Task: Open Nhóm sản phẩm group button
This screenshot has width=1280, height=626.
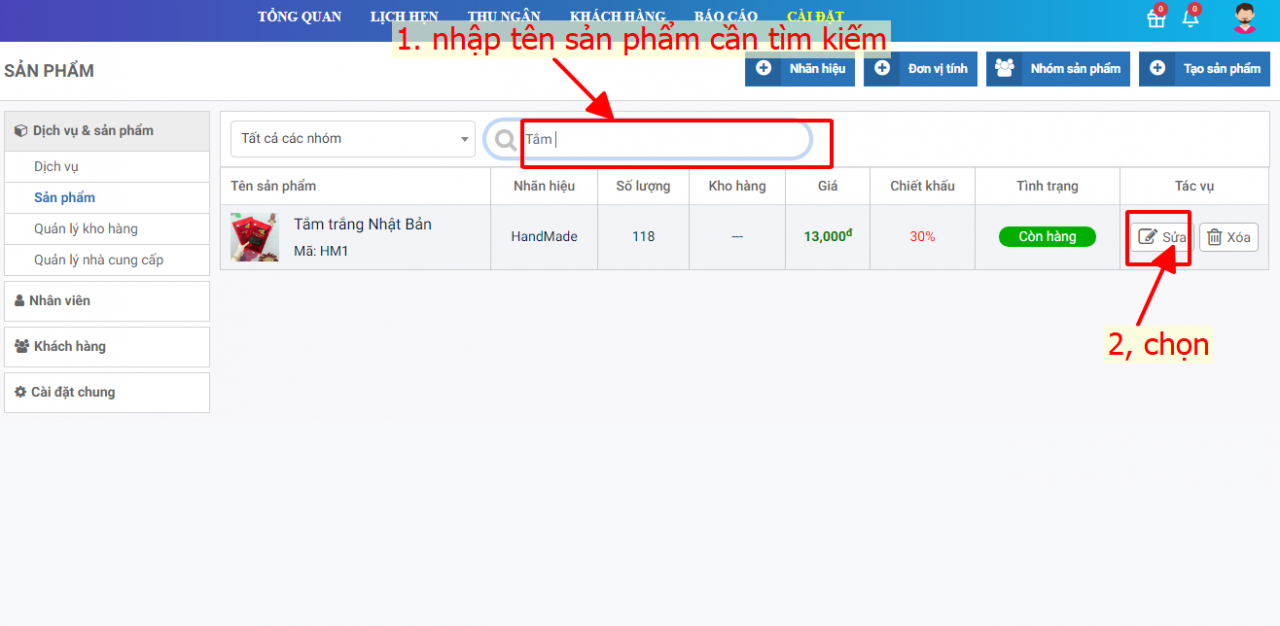Action: [1058, 69]
